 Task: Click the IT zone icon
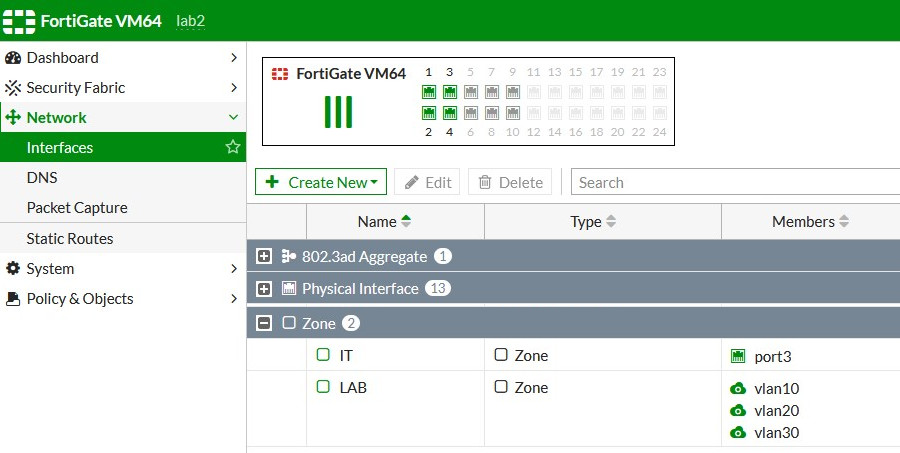323,355
